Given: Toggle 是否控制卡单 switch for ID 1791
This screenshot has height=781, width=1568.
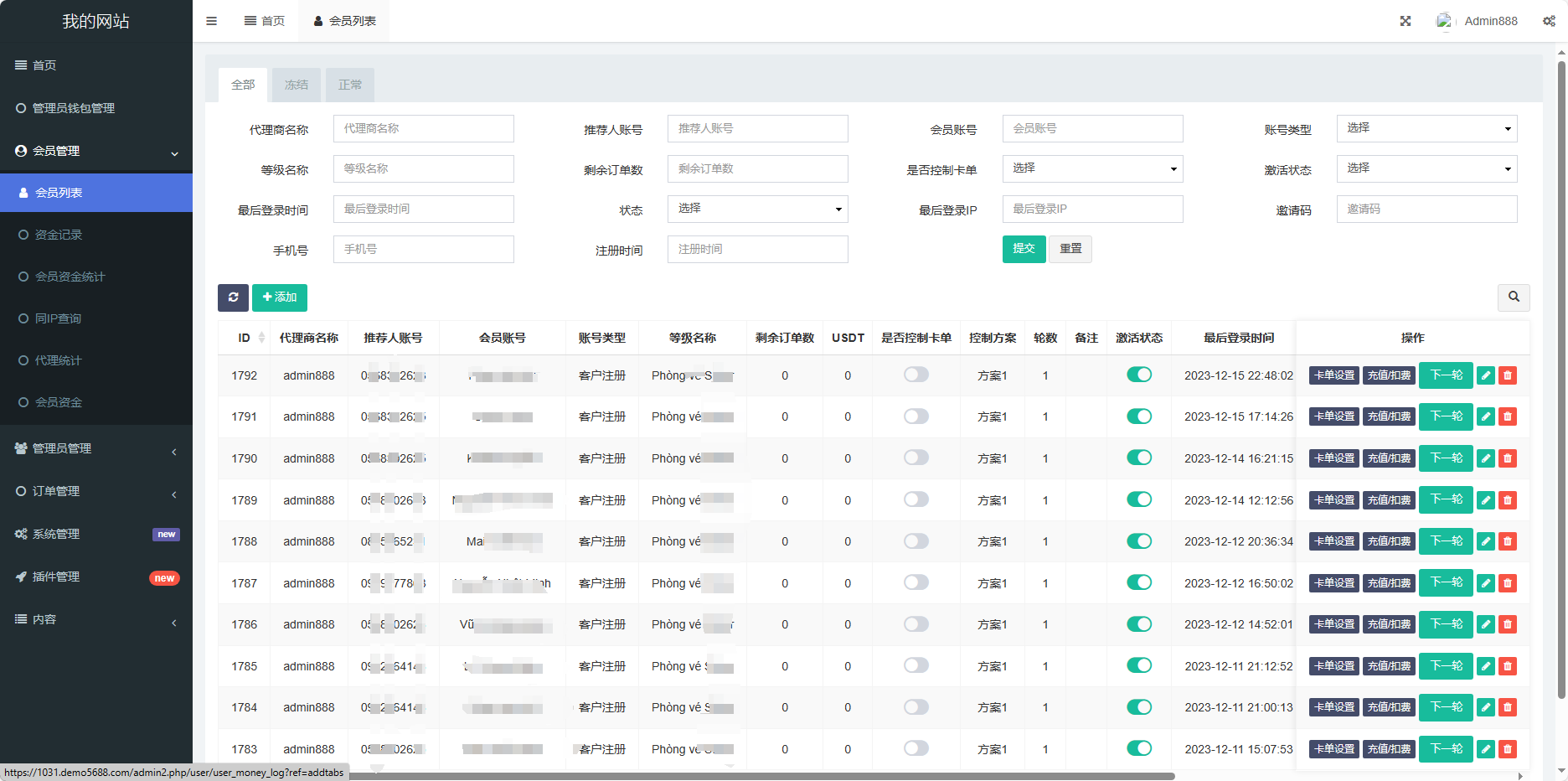Looking at the screenshot, I should [x=916, y=416].
